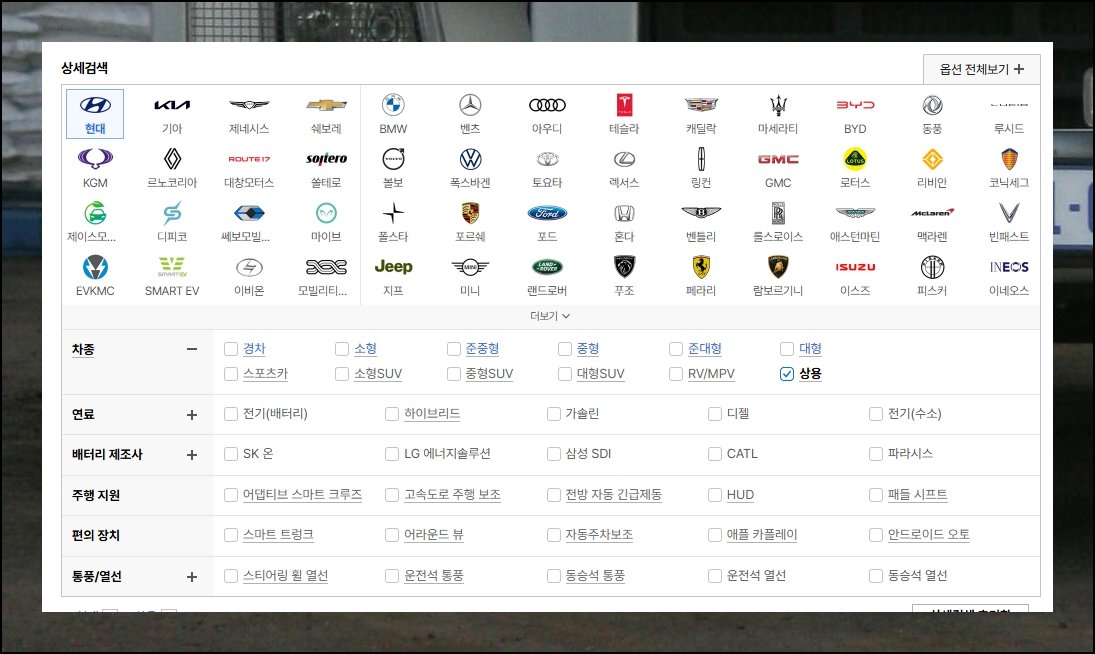Image resolution: width=1095 pixels, height=654 pixels.
Task: Click the Porsche (포르쉐) logo
Action: 470,213
